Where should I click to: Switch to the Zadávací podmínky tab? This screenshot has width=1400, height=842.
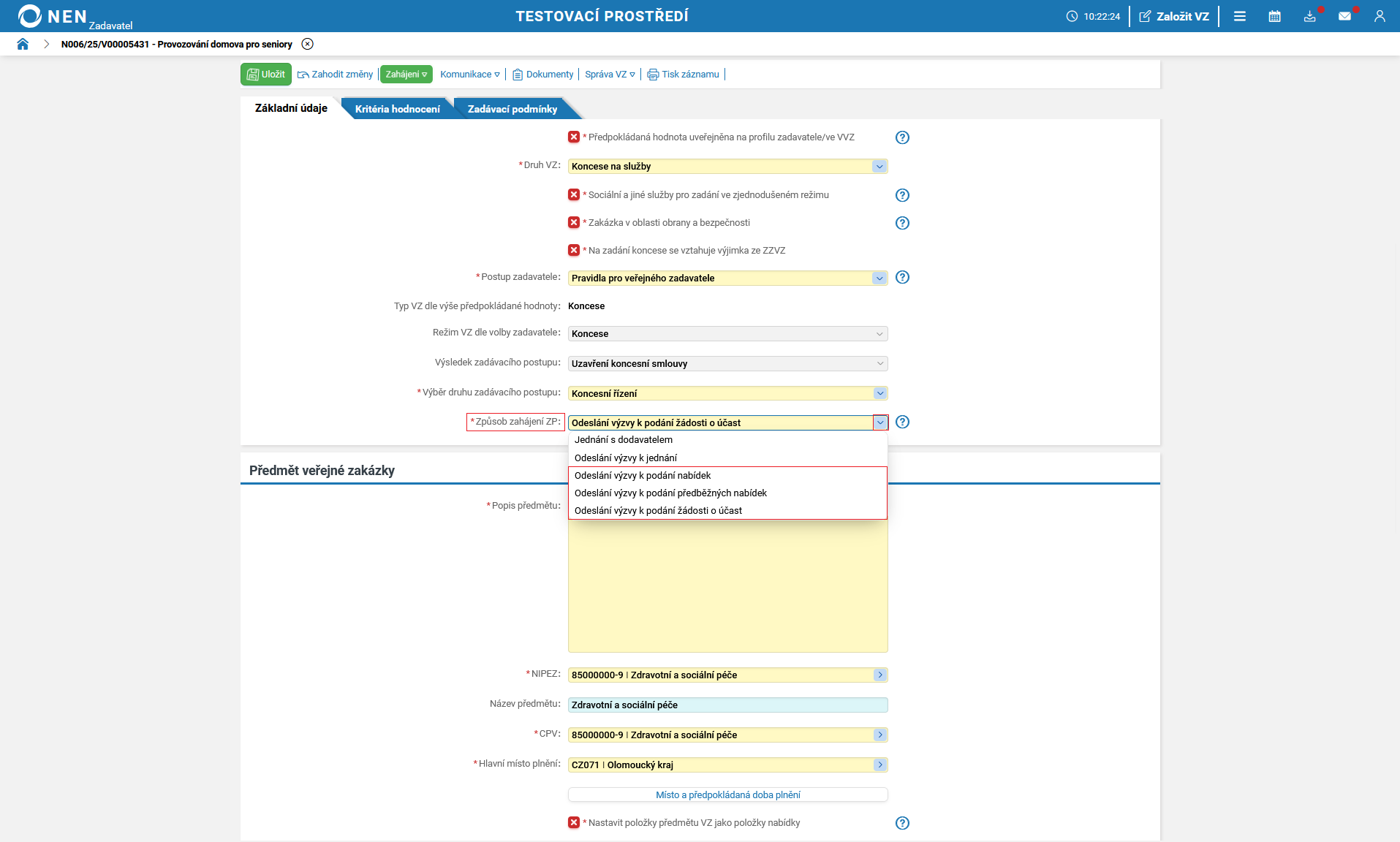(512, 109)
